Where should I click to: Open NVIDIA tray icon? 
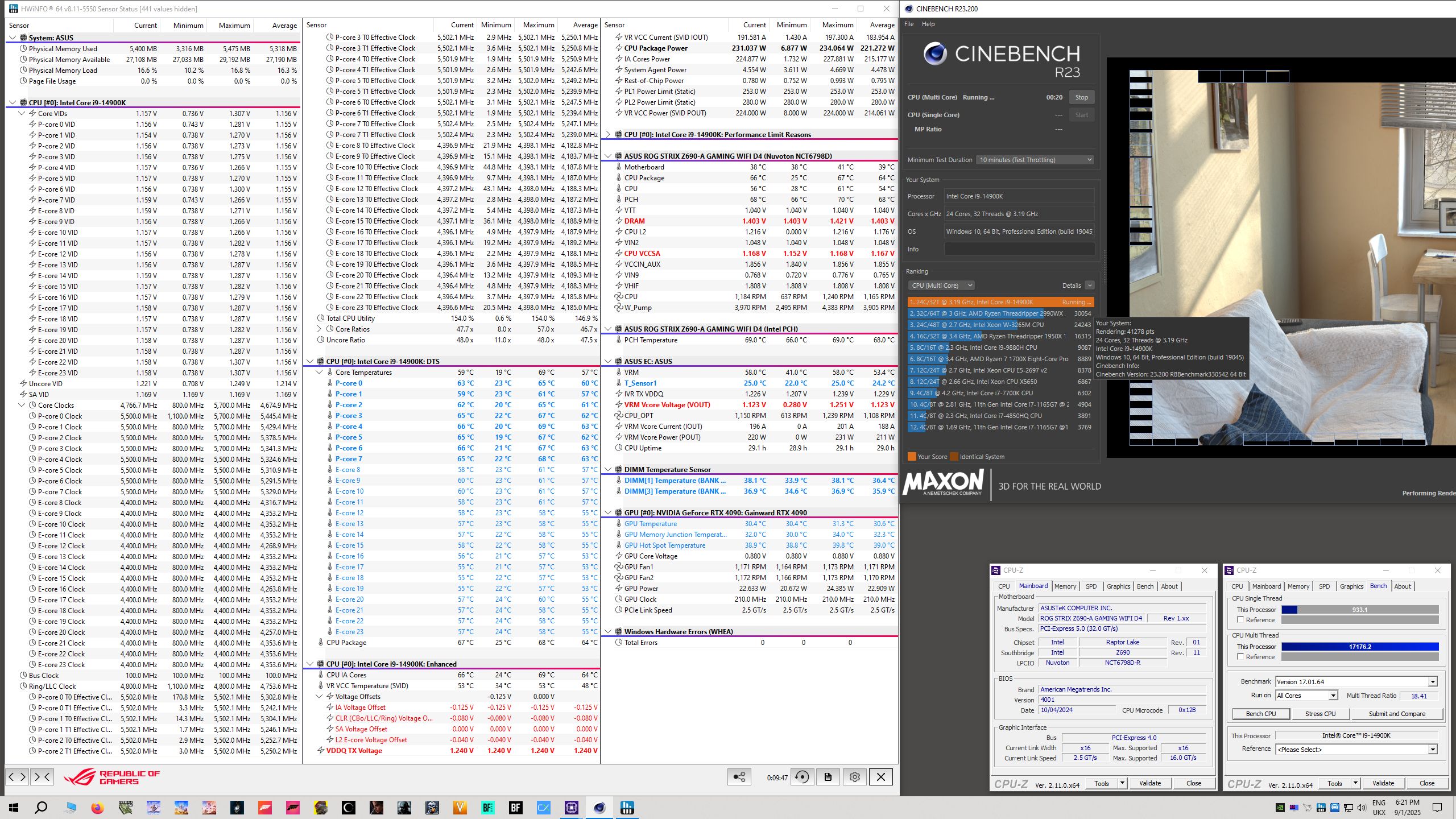(x=1280, y=807)
